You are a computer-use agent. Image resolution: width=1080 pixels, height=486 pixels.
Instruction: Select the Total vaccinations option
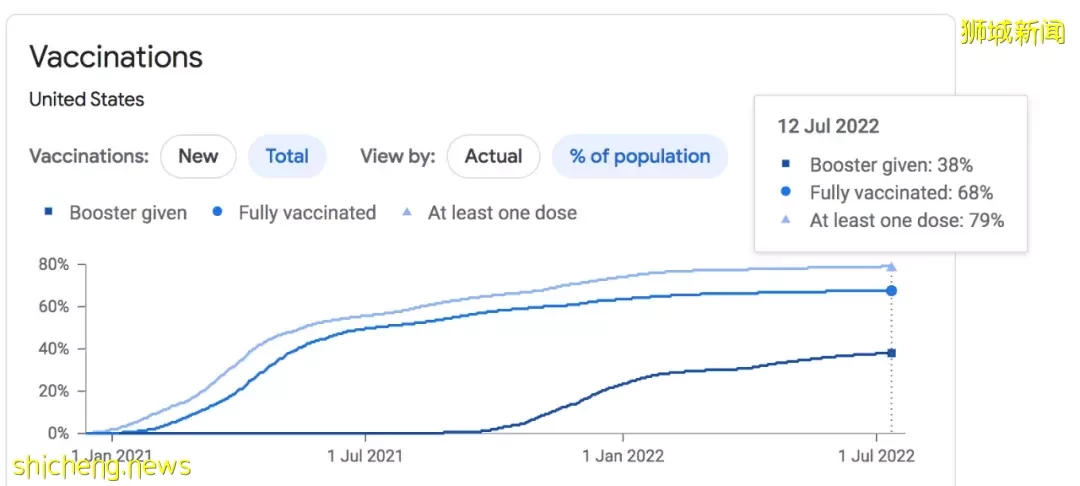pyautogui.click(x=287, y=156)
